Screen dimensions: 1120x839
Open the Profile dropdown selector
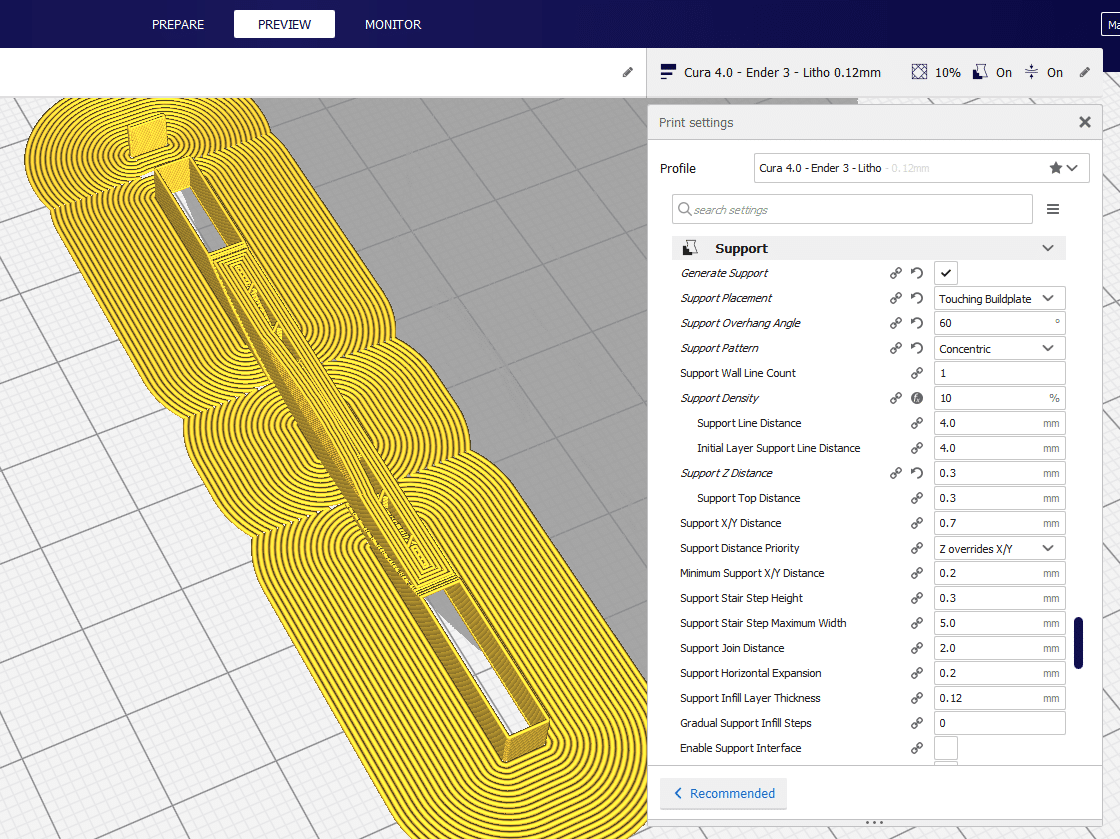(921, 168)
